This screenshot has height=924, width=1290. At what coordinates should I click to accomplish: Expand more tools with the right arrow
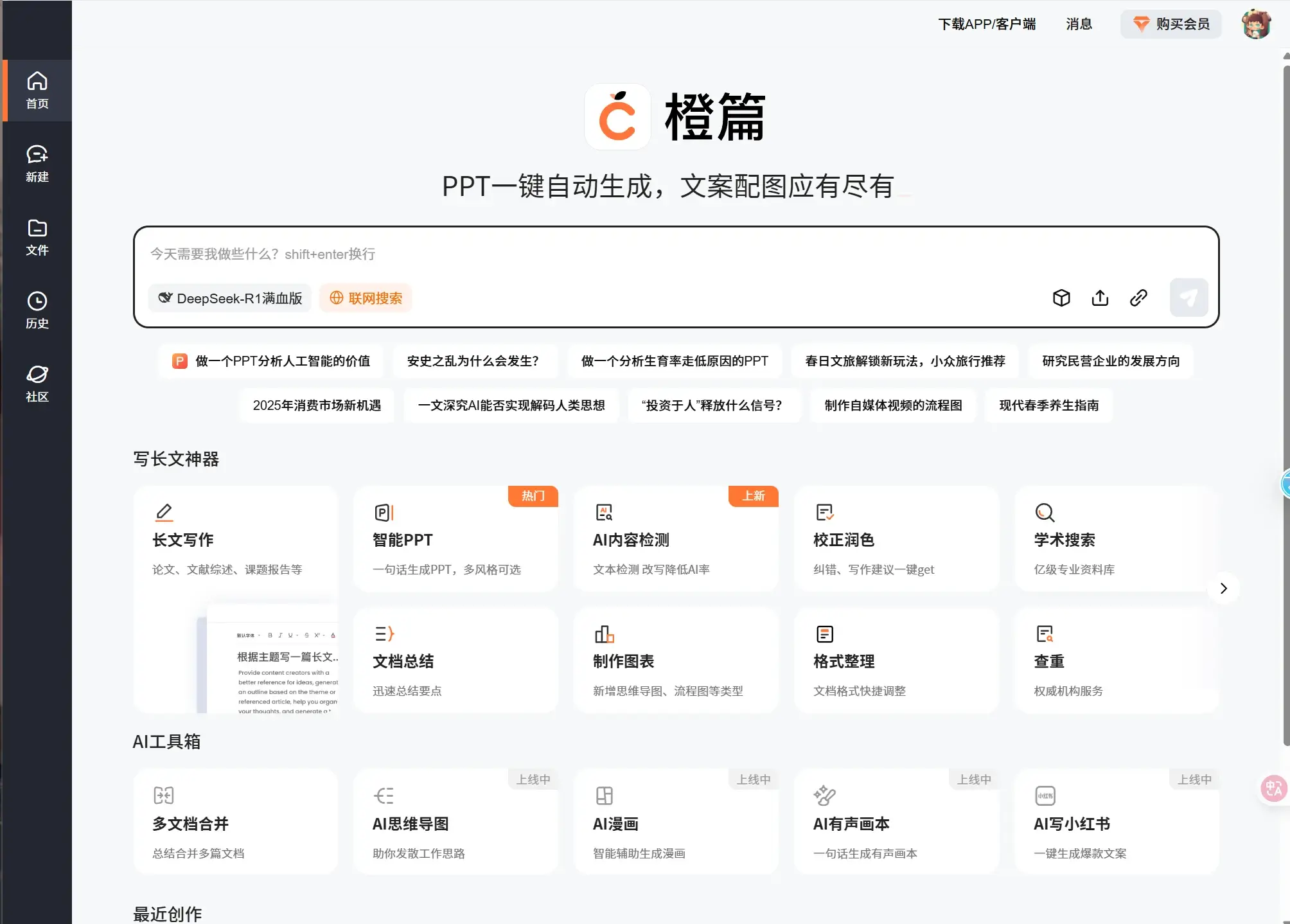(1223, 588)
